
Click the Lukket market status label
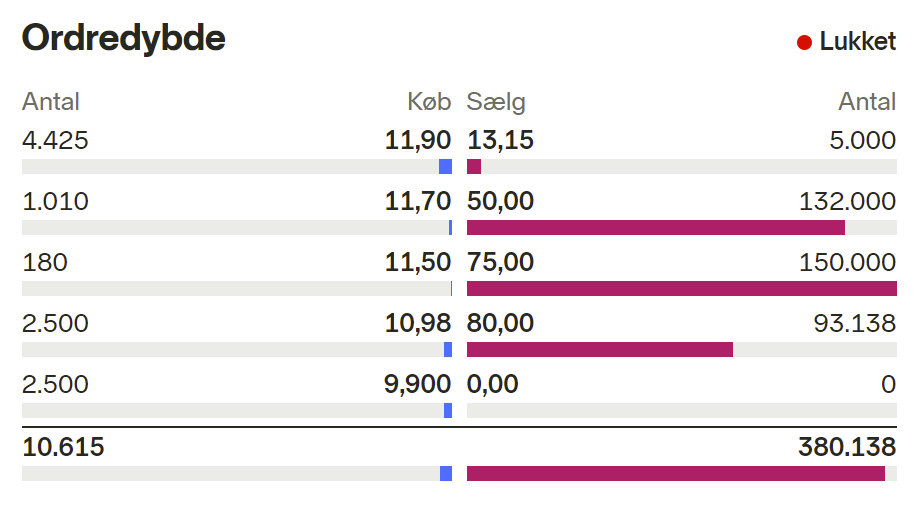(858, 42)
